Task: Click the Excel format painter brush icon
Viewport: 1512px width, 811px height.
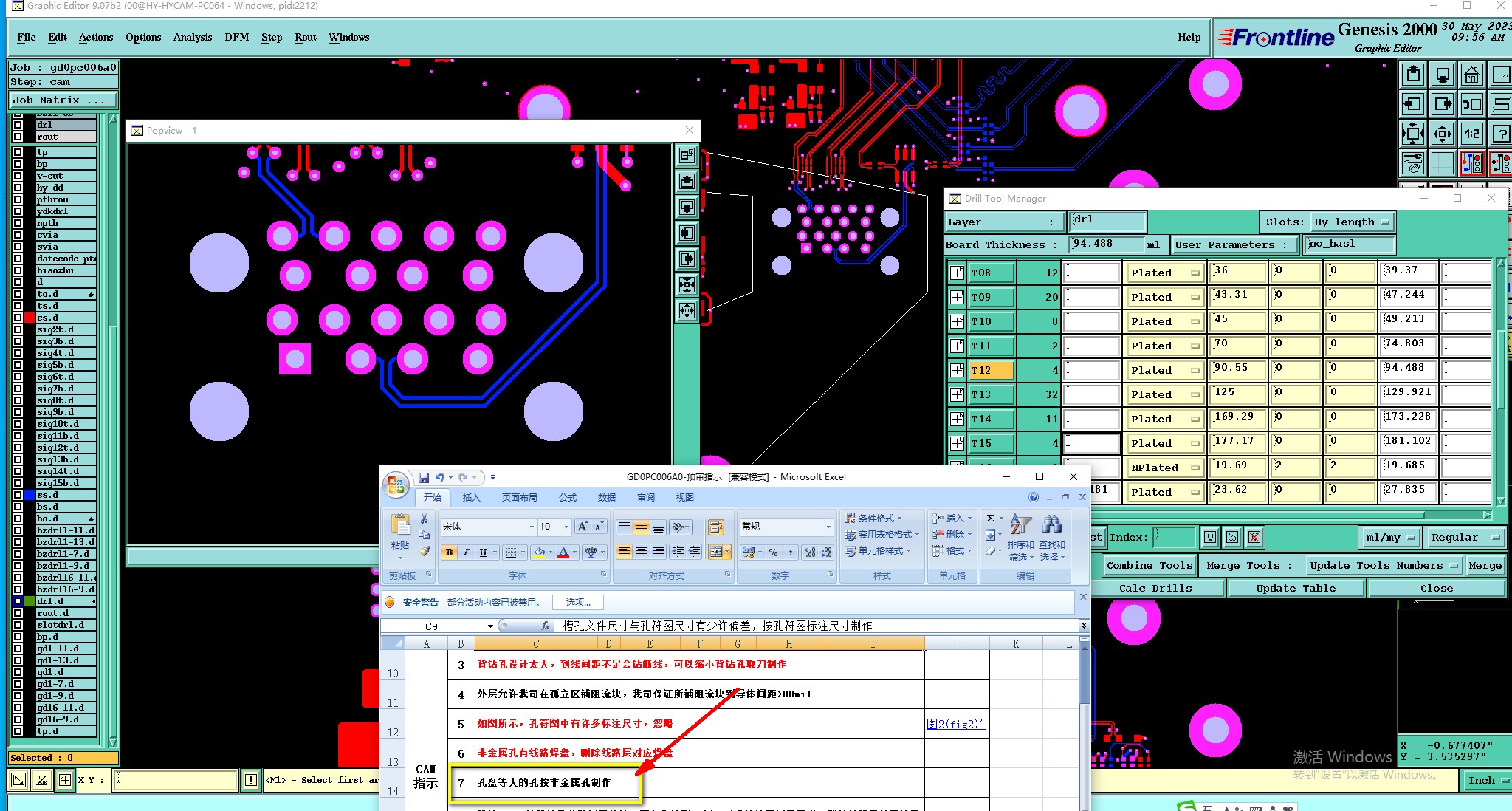Action: [x=424, y=551]
